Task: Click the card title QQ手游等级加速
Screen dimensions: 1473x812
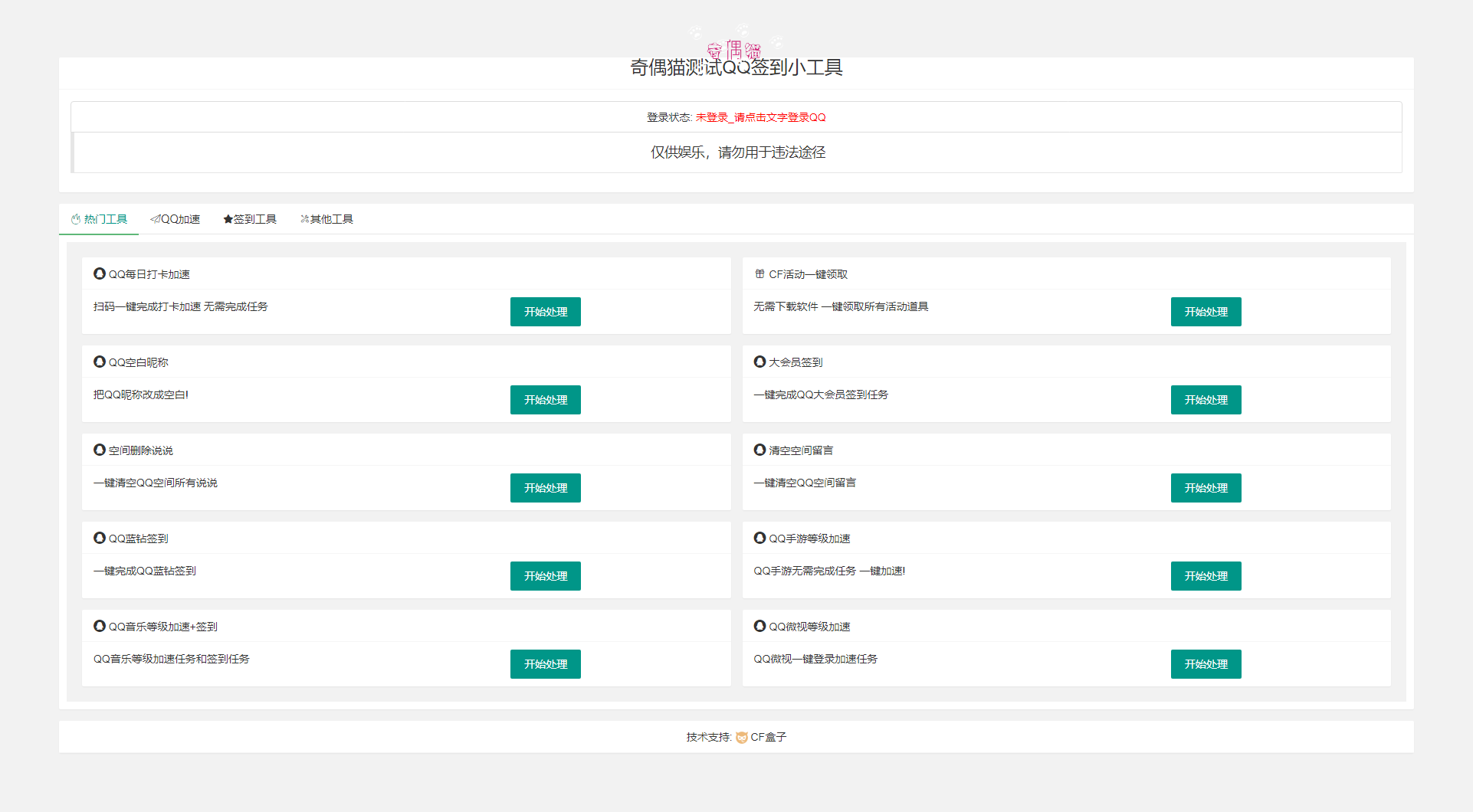Action: [809, 539]
